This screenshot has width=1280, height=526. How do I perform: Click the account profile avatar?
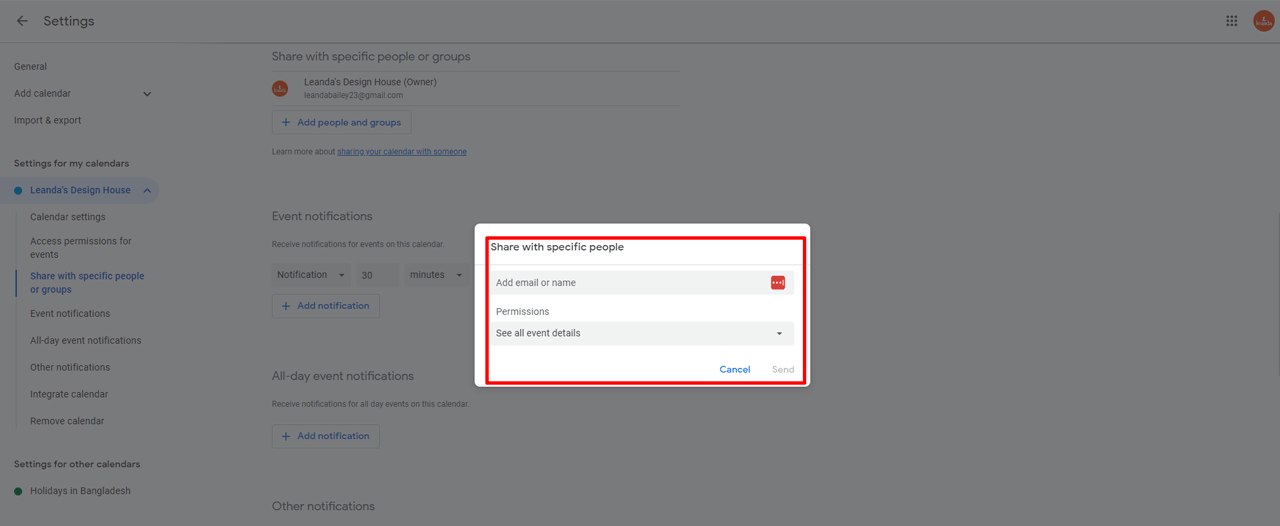click(x=1263, y=21)
